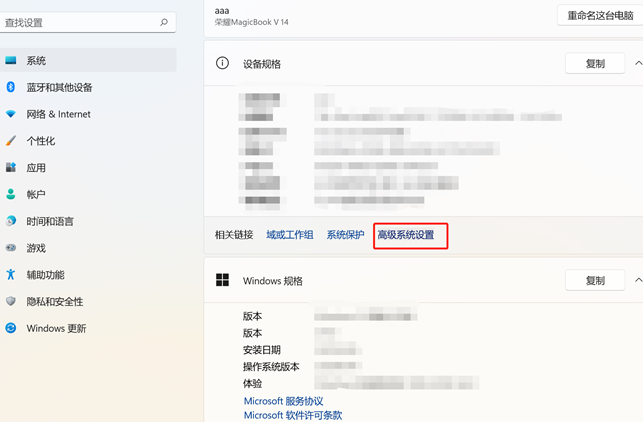The width and height of the screenshot is (643, 422).
Task: Open the 应用 apps icon
Action: 11,168
